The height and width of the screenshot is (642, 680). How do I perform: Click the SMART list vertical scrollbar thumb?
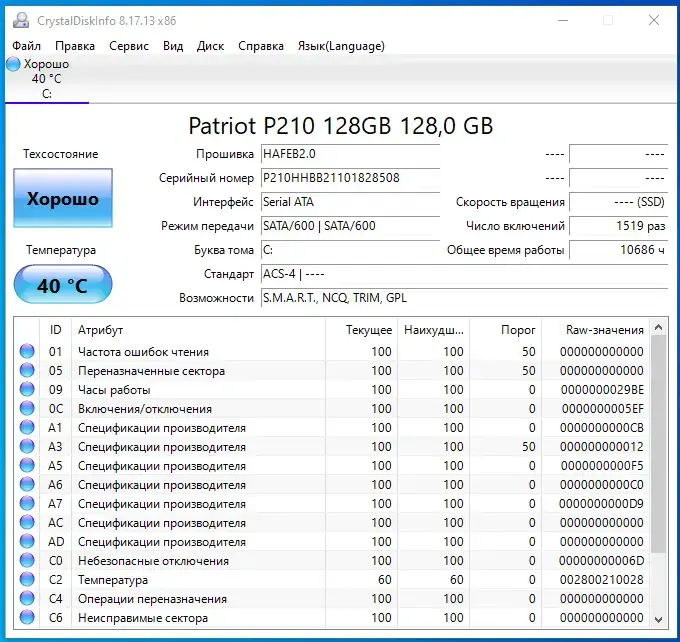pos(658,443)
